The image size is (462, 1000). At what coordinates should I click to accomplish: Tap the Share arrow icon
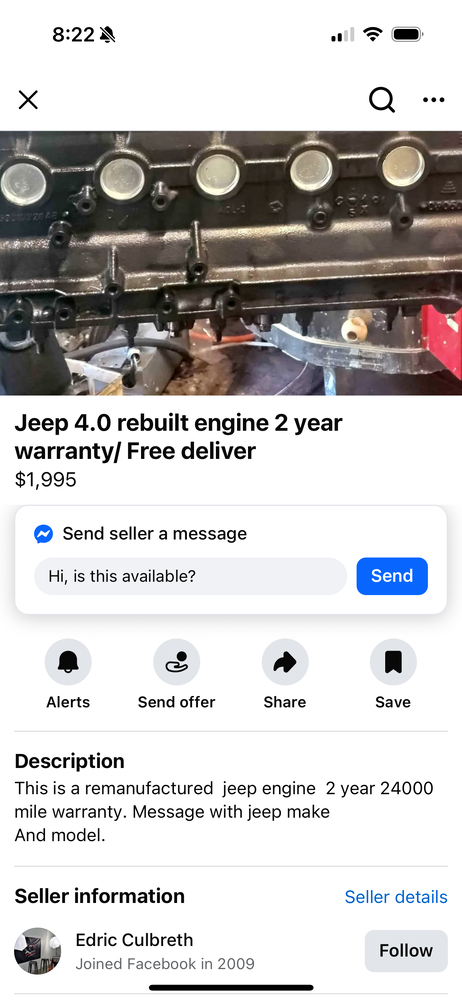click(x=285, y=662)
